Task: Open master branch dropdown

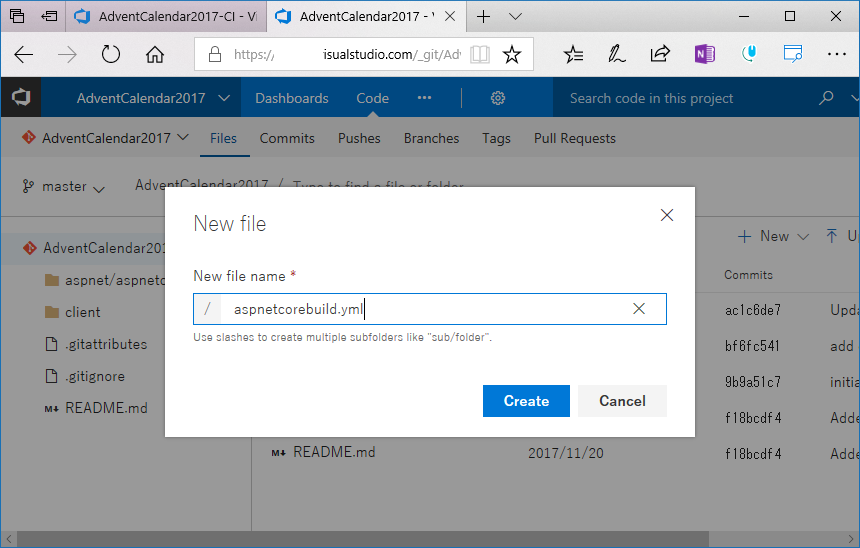Action: click(x=63, y=187)
